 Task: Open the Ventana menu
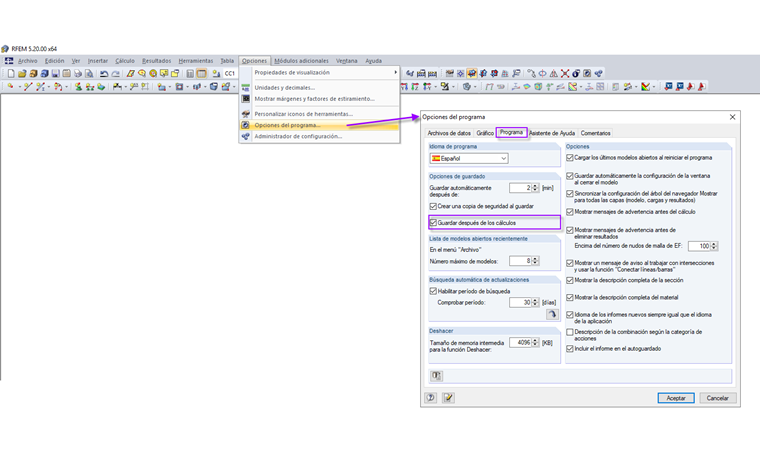[347, 61]
